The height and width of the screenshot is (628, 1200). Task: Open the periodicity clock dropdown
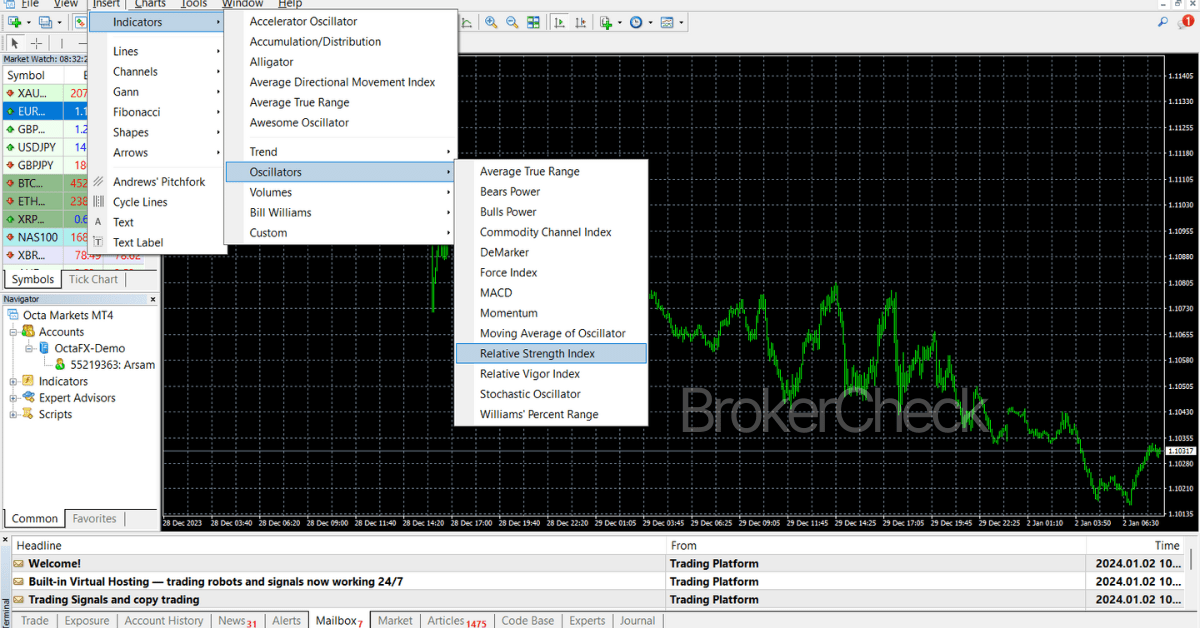coord(639,22)
